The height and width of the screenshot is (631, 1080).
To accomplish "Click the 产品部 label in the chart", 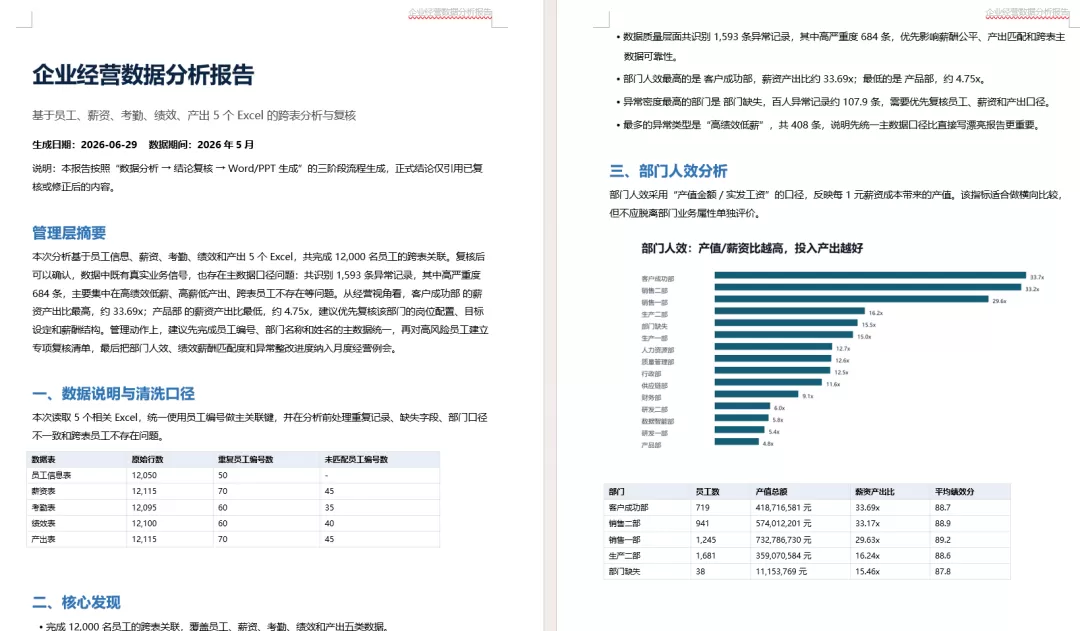I will tap(651, 445).
